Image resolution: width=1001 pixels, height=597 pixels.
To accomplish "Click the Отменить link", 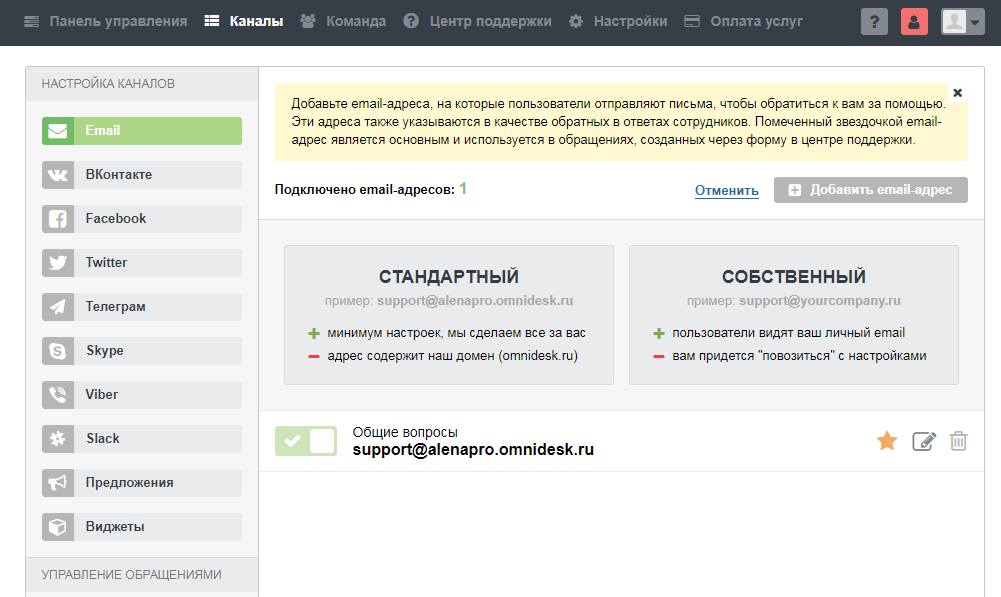I will pyautogui.click(x=726, y=189).
